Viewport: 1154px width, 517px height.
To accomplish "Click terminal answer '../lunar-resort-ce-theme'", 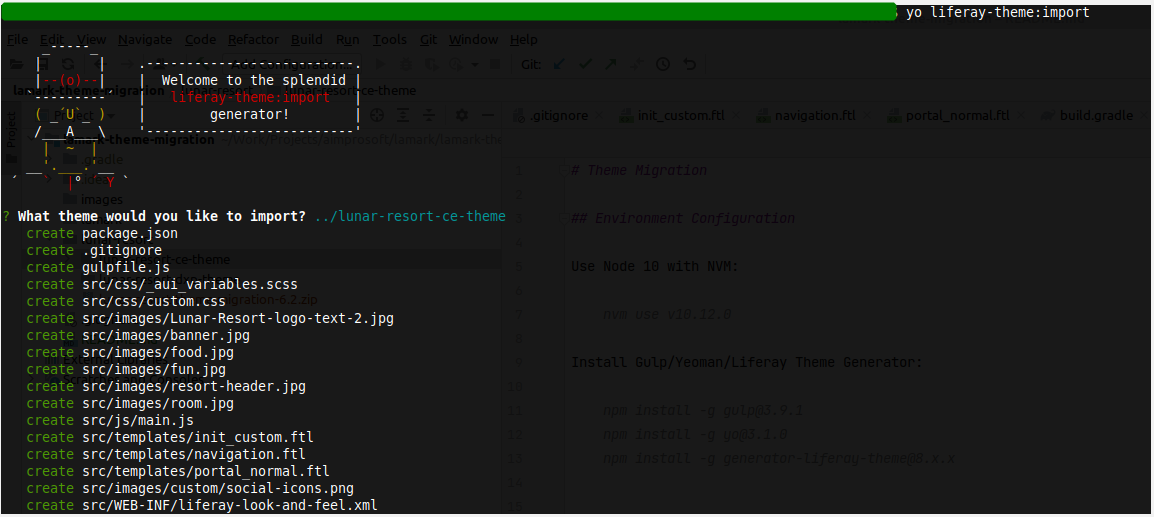I will tap(410, 217).
